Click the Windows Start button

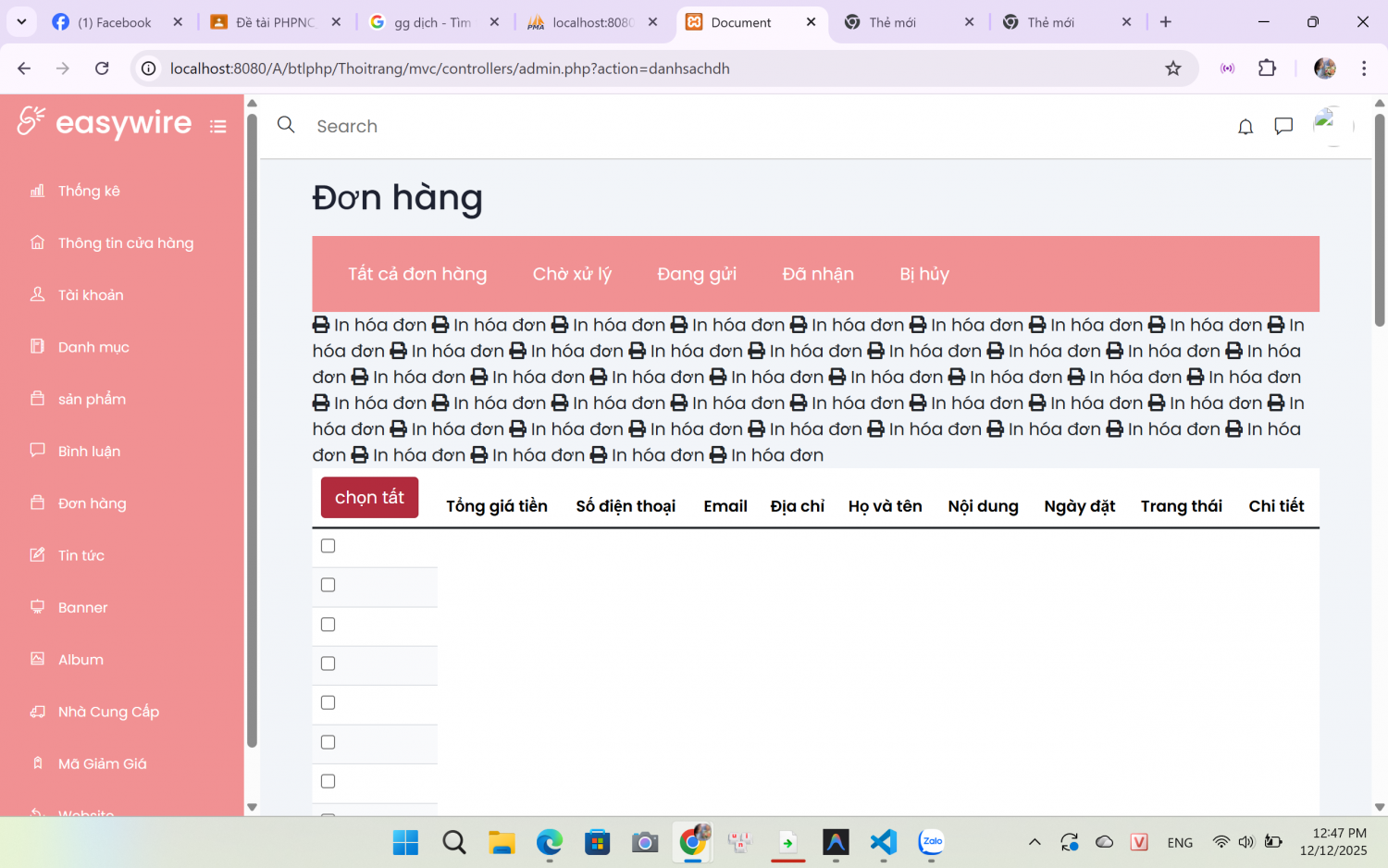click(x=405, y=842)
